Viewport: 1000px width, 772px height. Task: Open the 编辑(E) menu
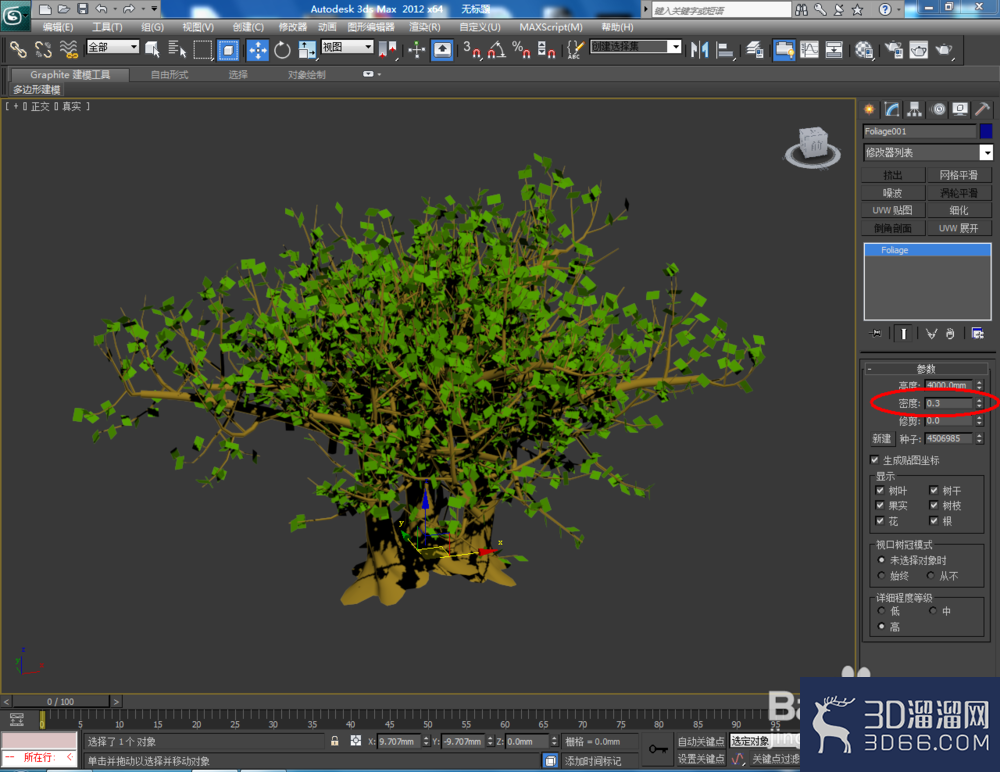point(57,27)
